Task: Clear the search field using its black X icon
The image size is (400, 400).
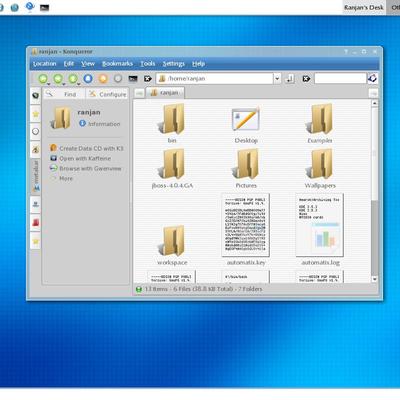Action: point(306,79)
